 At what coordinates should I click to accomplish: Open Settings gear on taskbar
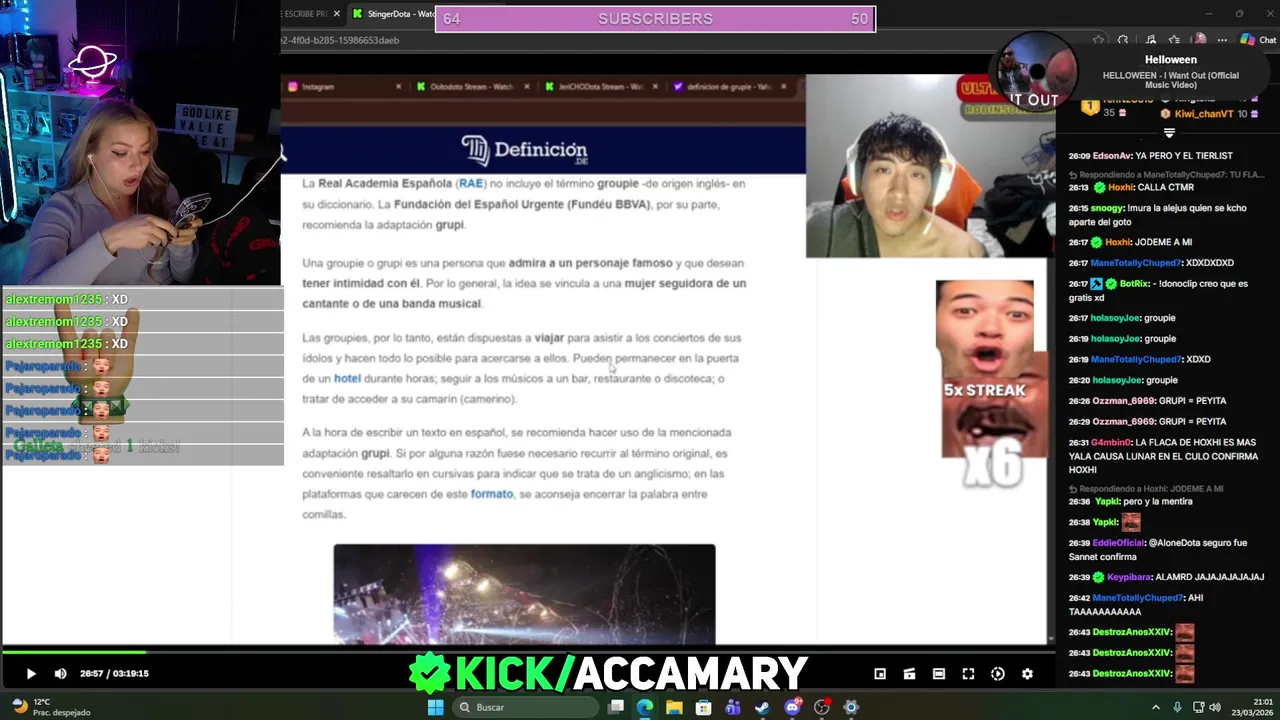pos(851,707)
